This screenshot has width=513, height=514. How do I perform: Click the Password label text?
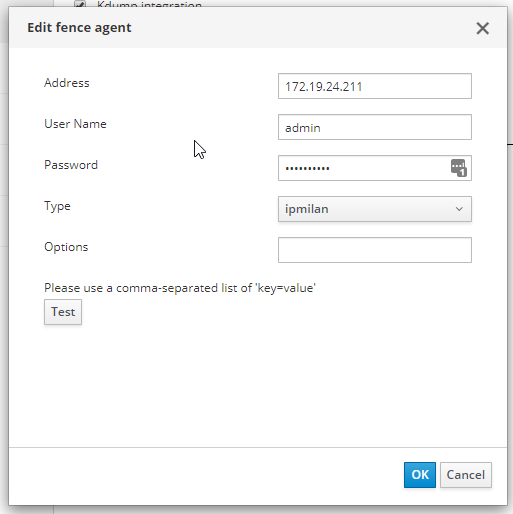[71, 165]
